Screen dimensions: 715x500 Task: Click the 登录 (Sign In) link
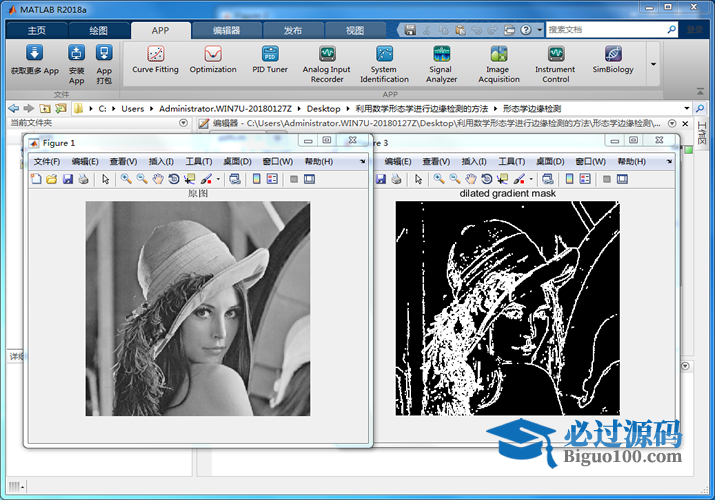694,30
